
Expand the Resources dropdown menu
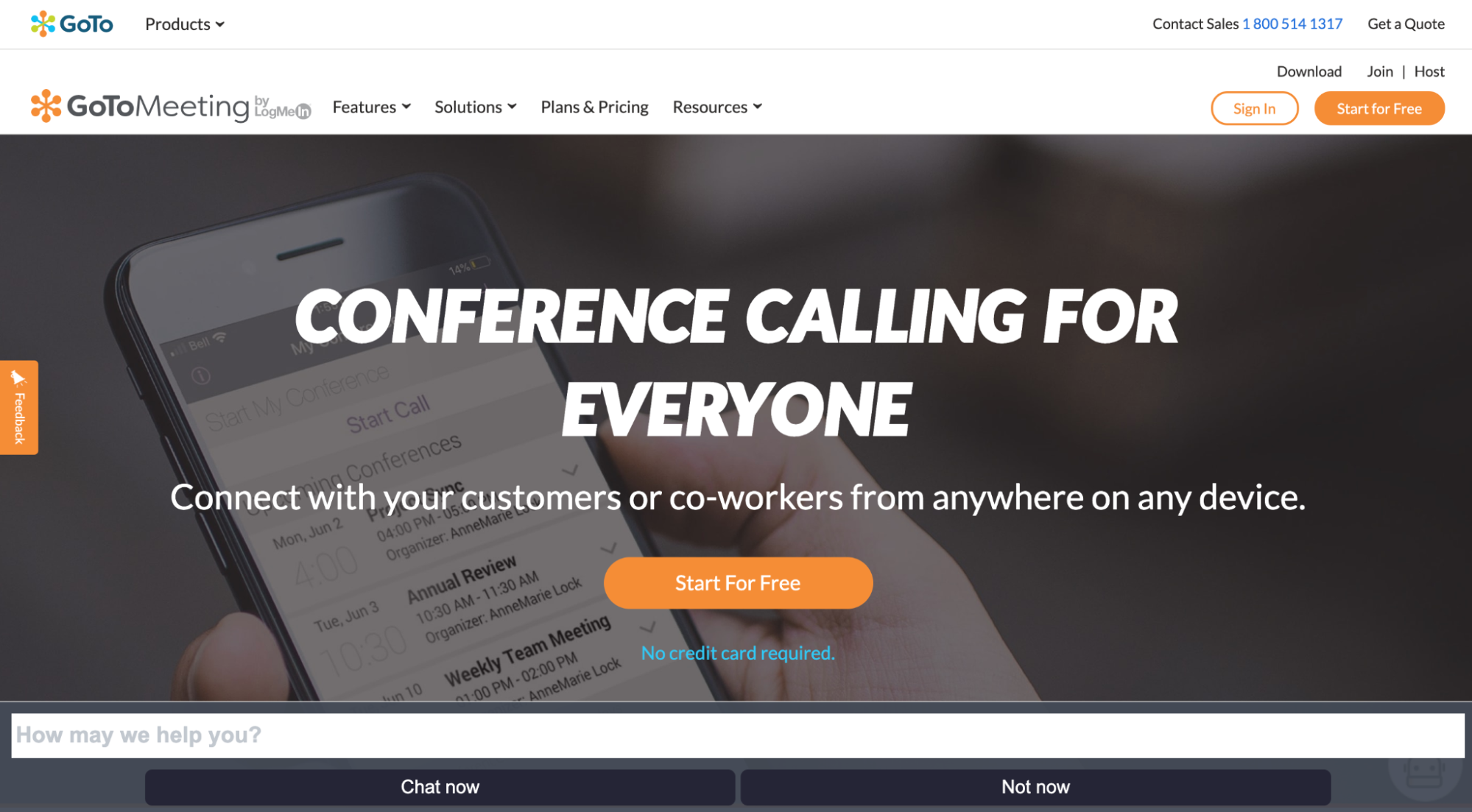point(717,107)
